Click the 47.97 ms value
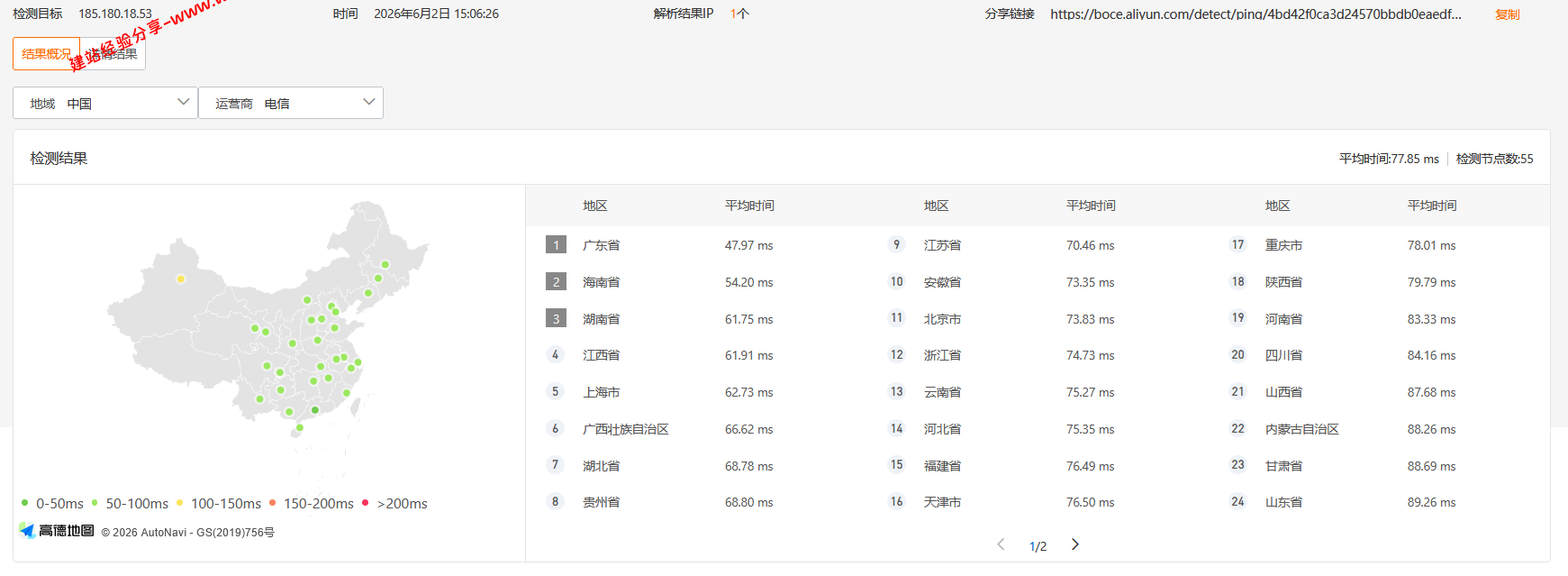This screenshot has width=1568, height=576. (749, 245)
